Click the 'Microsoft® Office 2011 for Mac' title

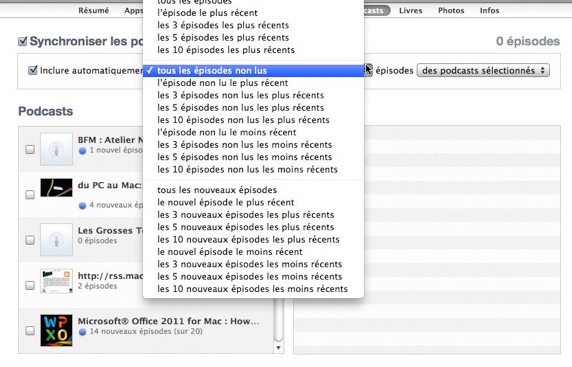point(168,321)
